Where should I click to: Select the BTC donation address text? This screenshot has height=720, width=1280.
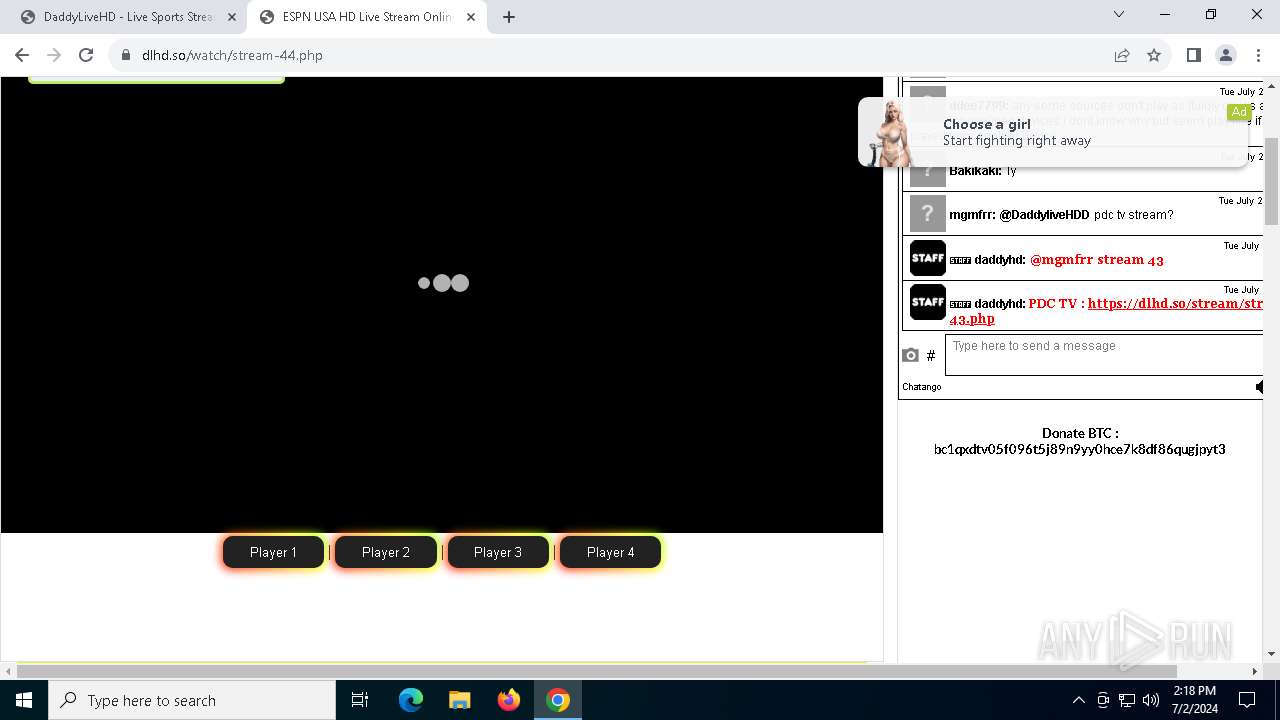tap(1079, 449)
